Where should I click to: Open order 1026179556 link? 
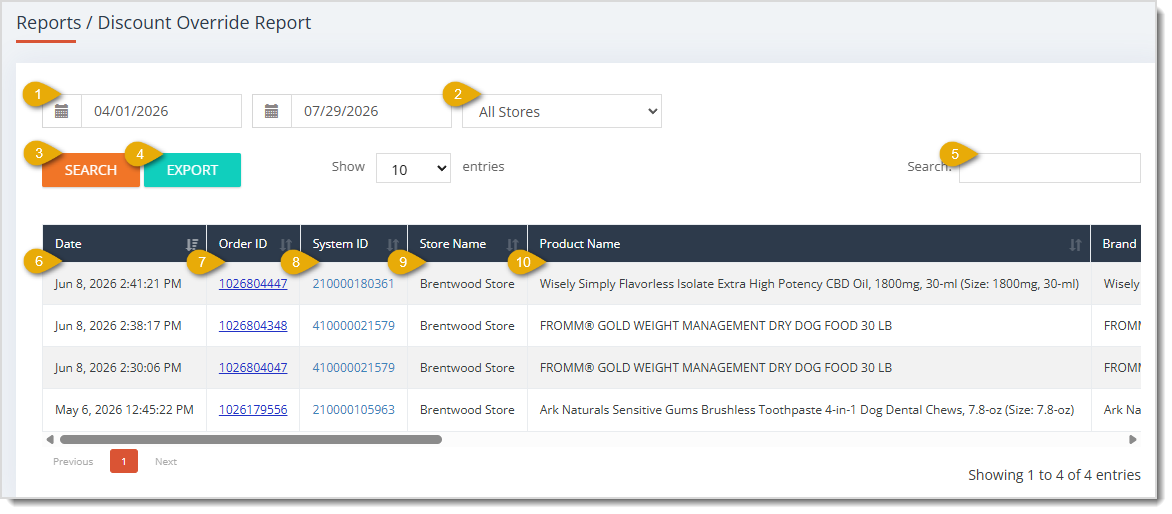253,409
